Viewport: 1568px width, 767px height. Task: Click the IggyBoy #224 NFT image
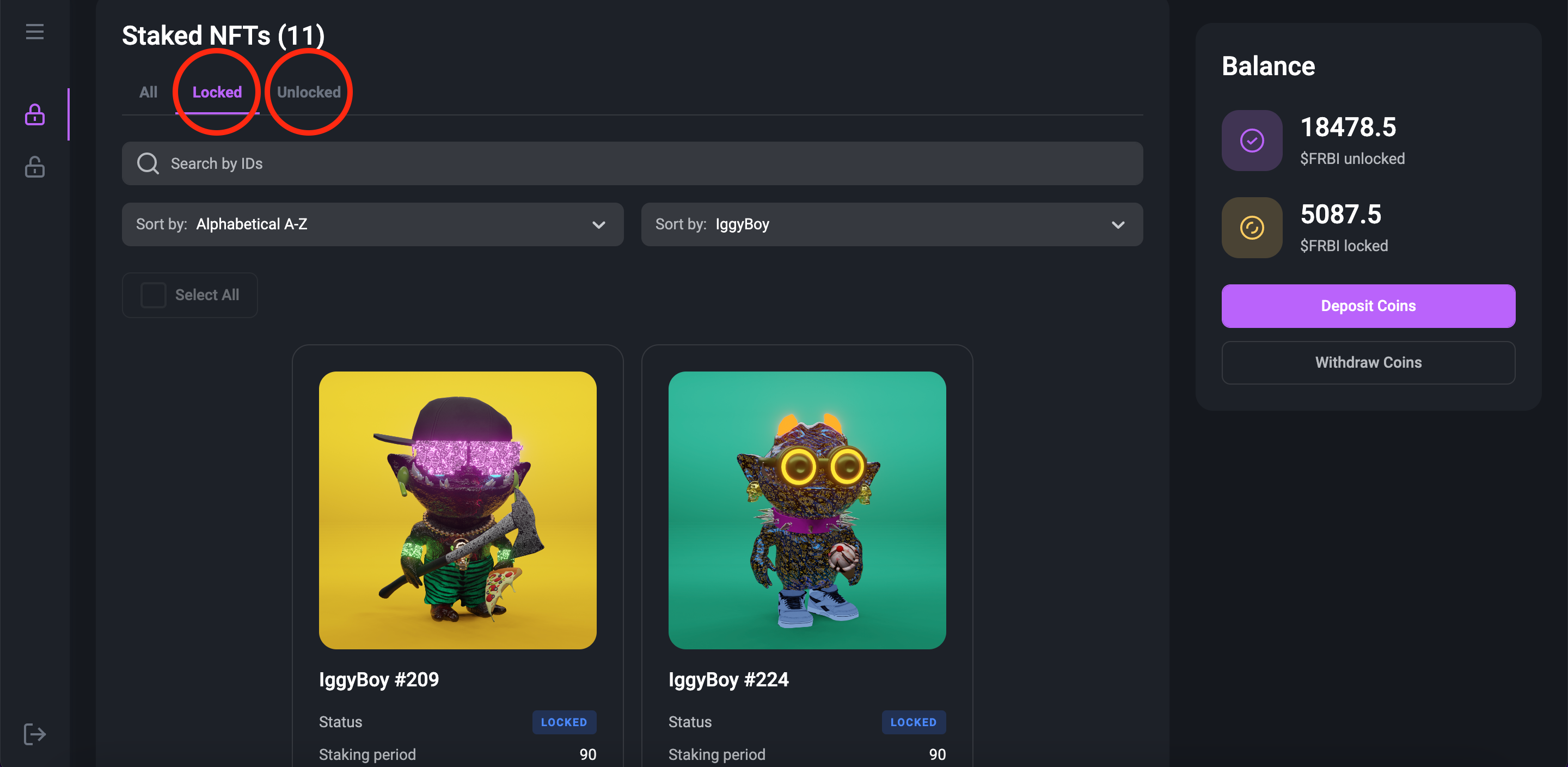click(x=806, y=510)
